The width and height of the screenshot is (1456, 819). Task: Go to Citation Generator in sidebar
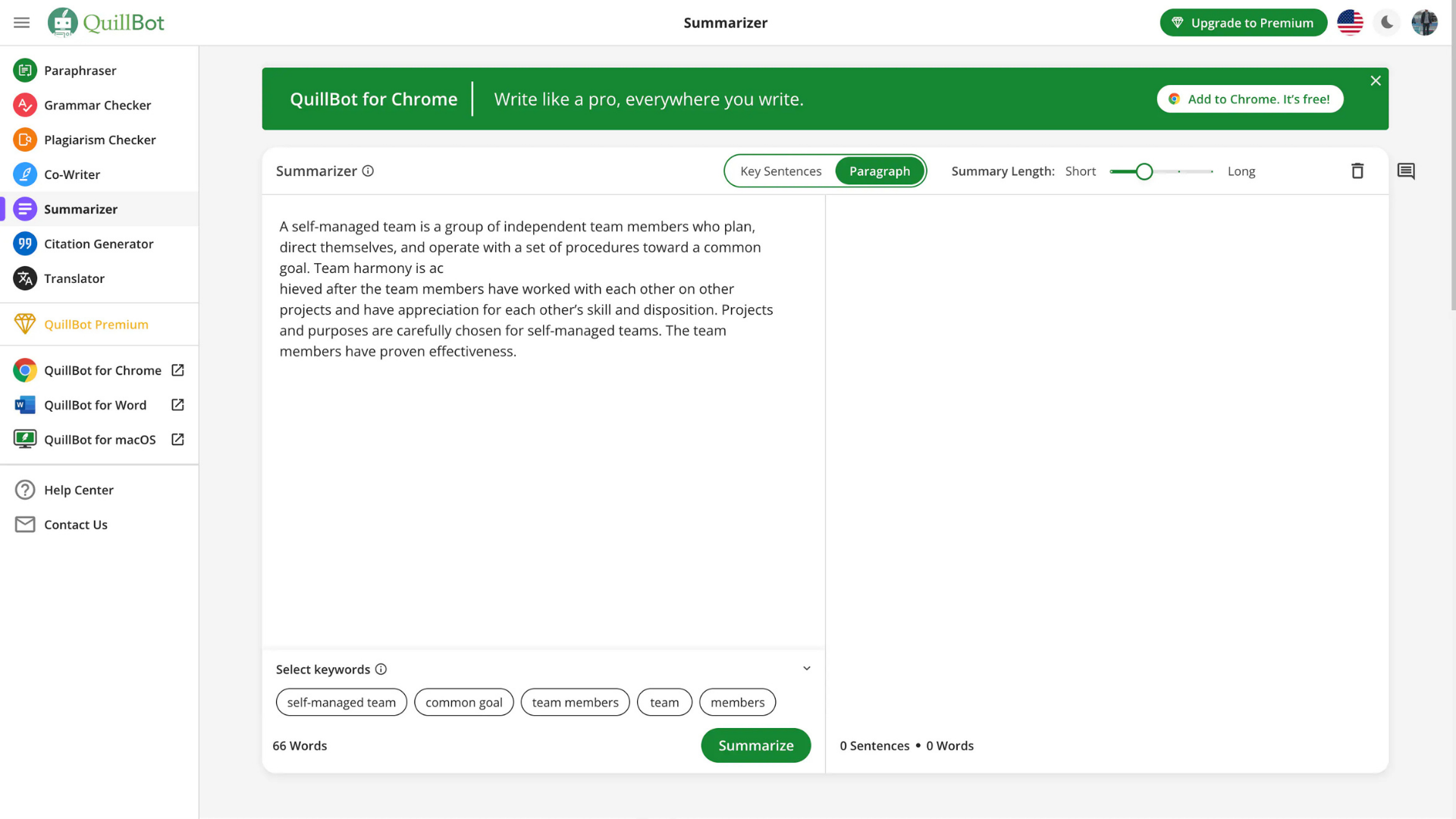point(99,243)
